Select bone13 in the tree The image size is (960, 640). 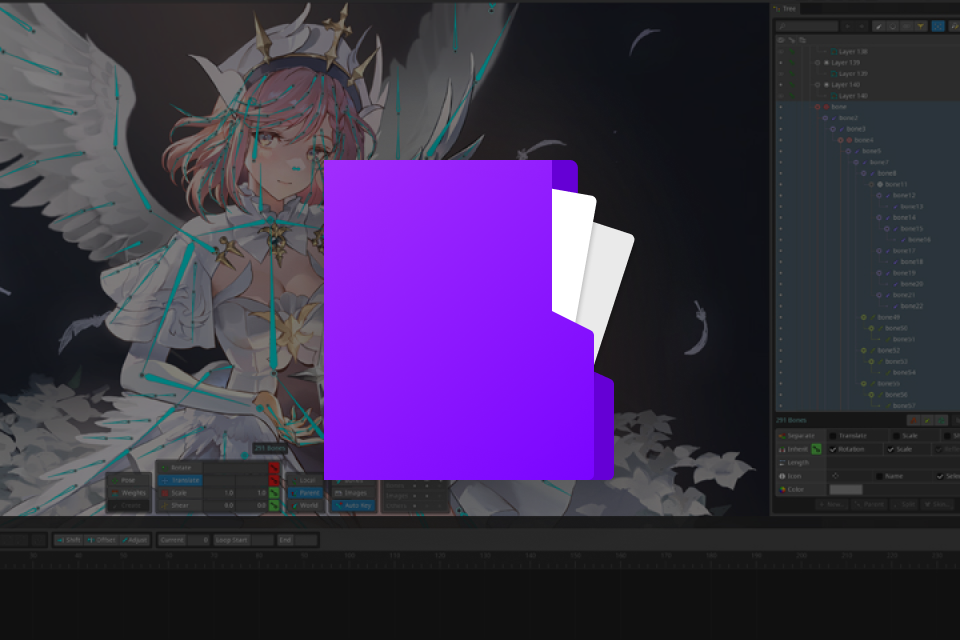pos(912,206)
